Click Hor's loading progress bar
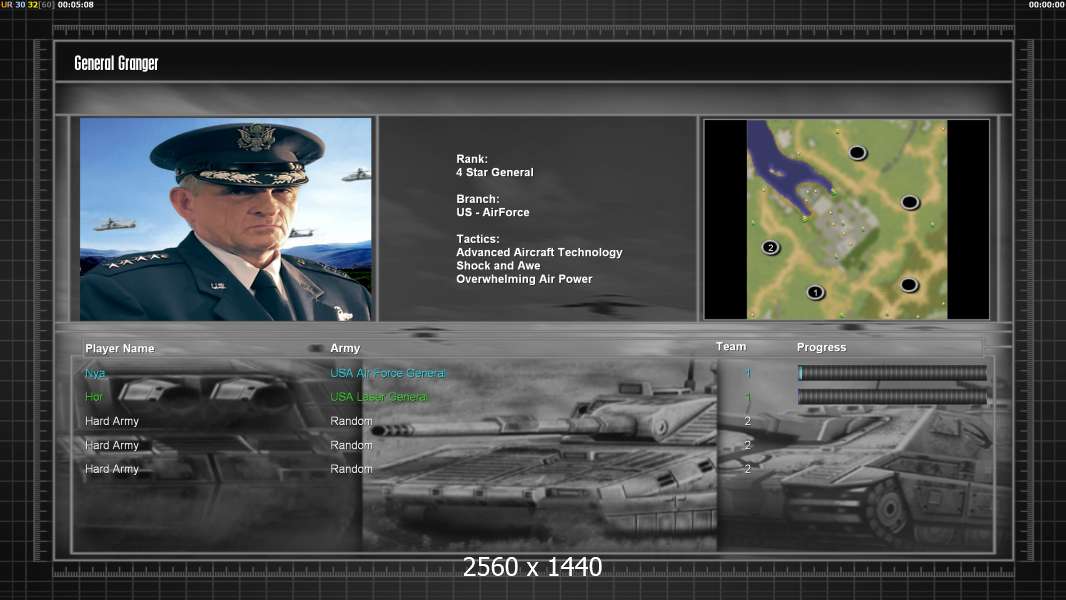 892,397
